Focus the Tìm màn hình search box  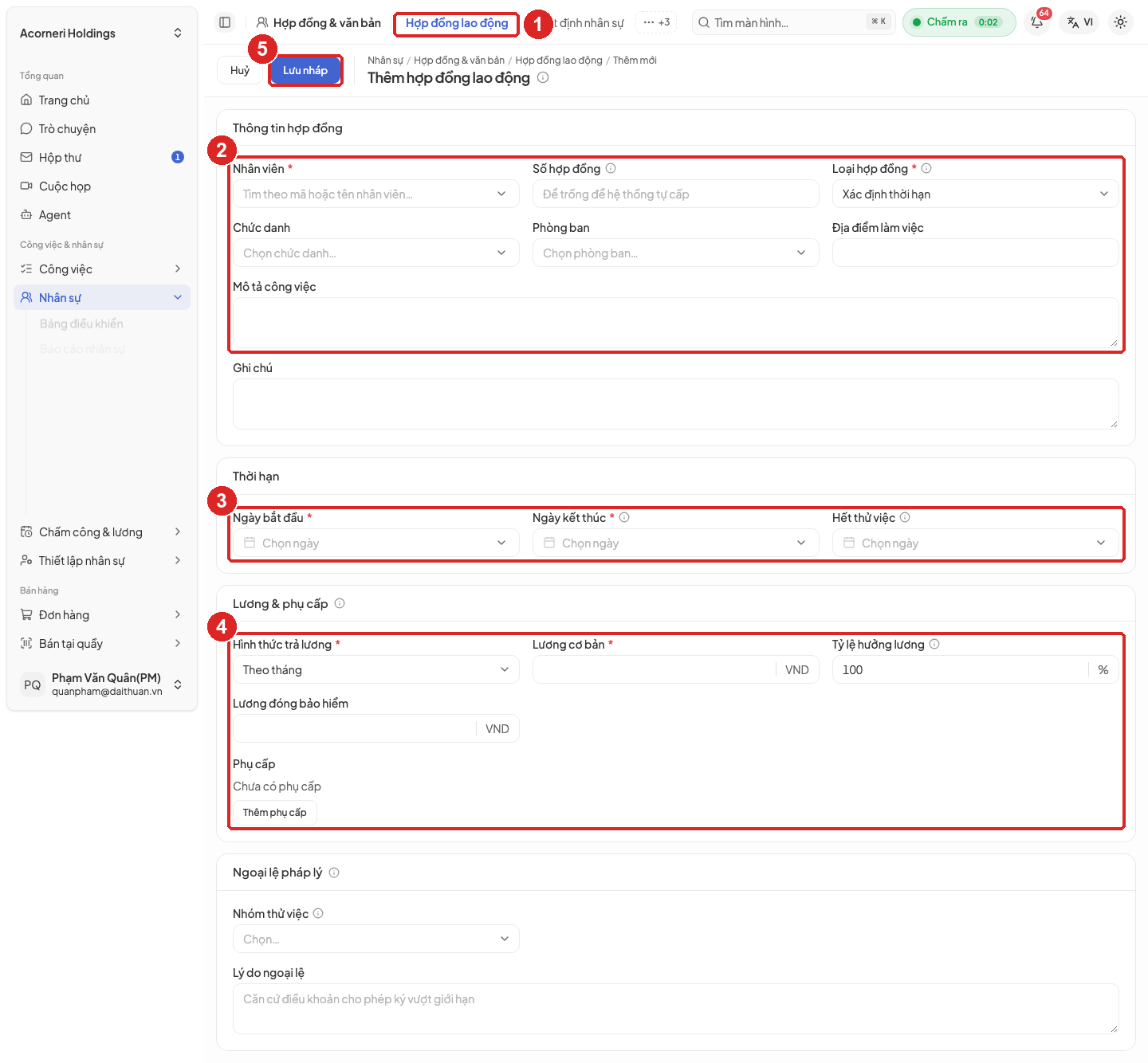point(794,22)
